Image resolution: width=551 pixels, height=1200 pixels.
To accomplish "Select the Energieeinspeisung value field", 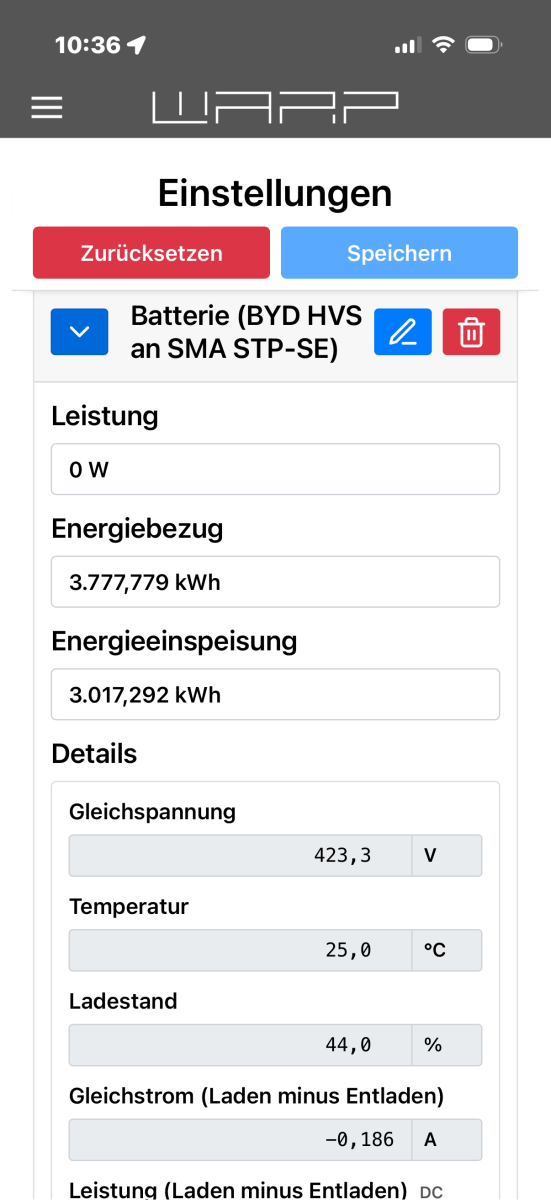I will (x=275, y=694).
